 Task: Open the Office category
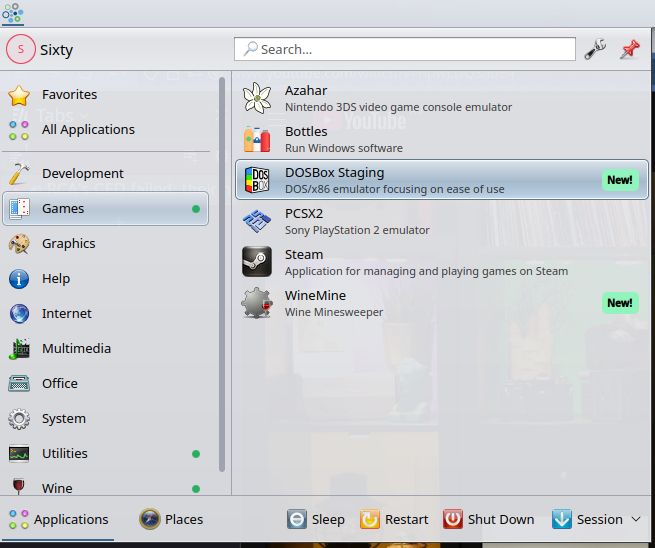(x=105, y=383)
